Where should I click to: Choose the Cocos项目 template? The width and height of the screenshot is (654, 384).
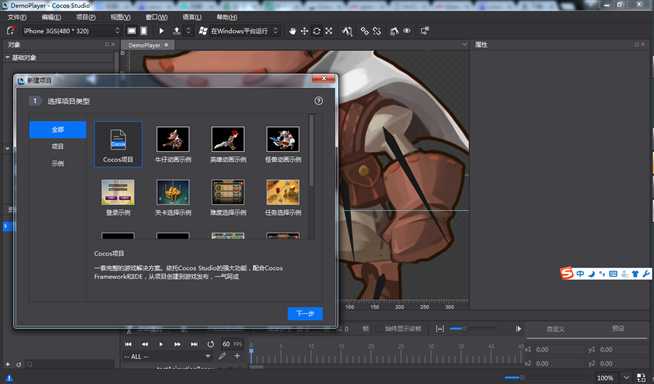point(118,144)
